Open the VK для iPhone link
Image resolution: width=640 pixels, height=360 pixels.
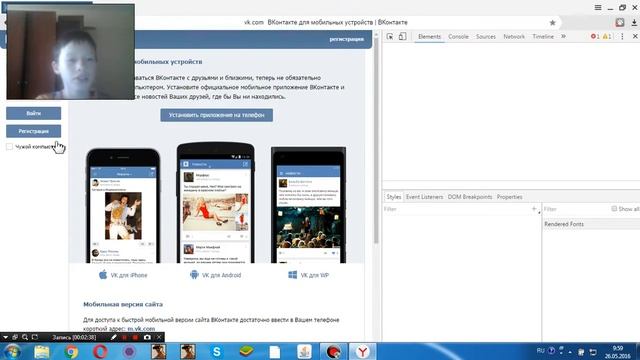(129, 275)
